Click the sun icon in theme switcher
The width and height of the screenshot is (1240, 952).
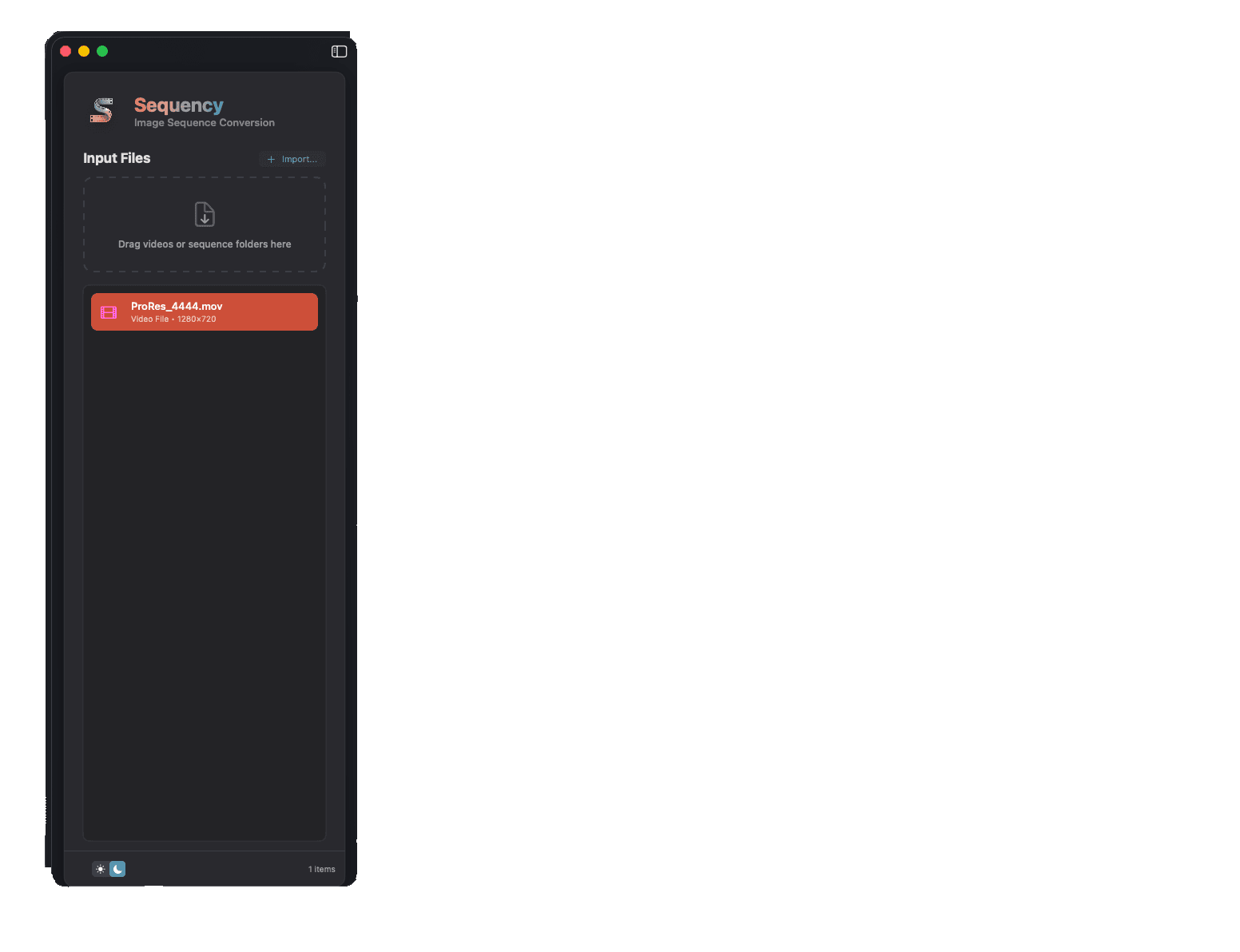tap(100, 869)
